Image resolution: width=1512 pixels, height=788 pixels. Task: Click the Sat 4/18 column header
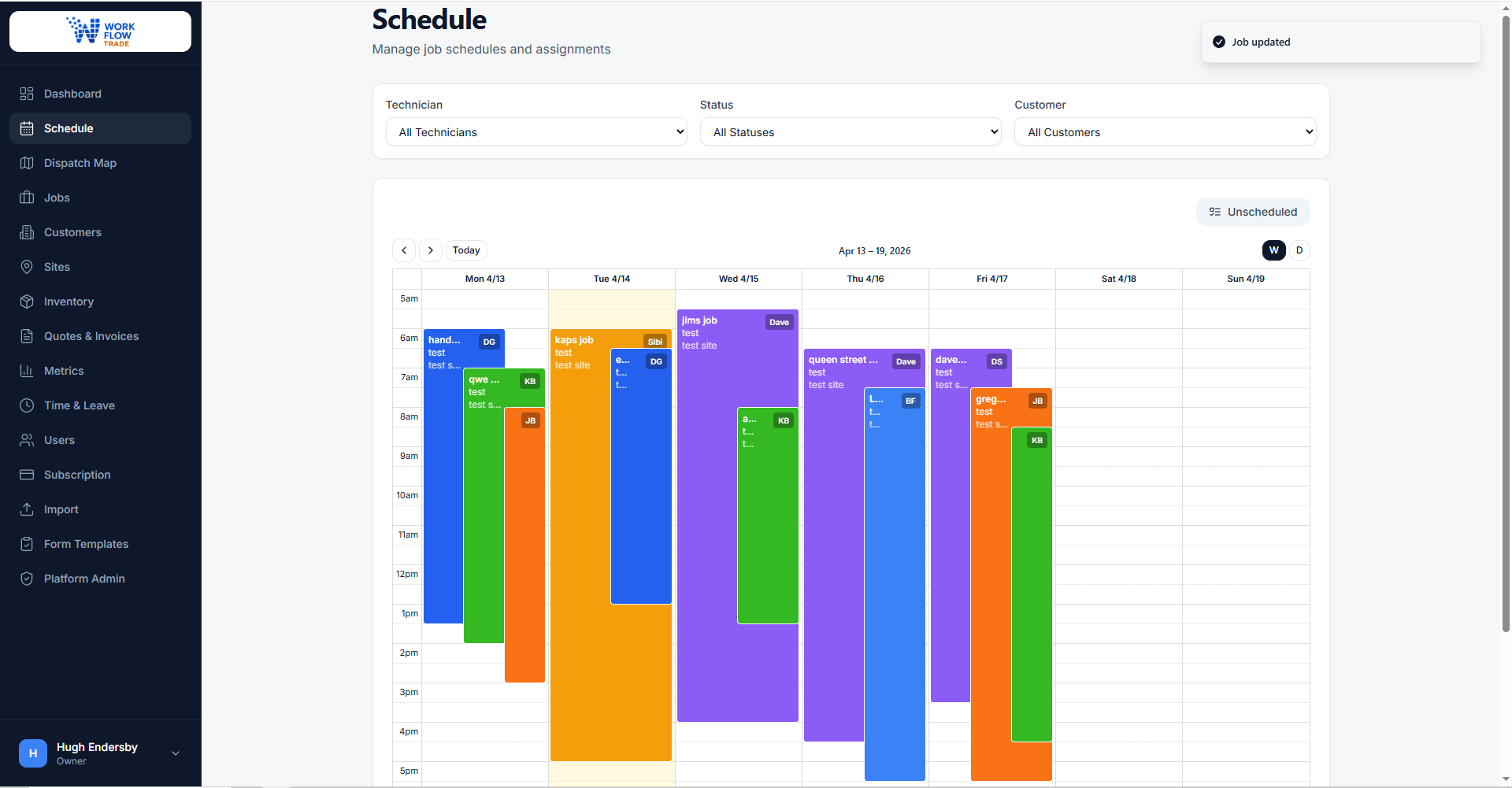[x=1119, y=279]
